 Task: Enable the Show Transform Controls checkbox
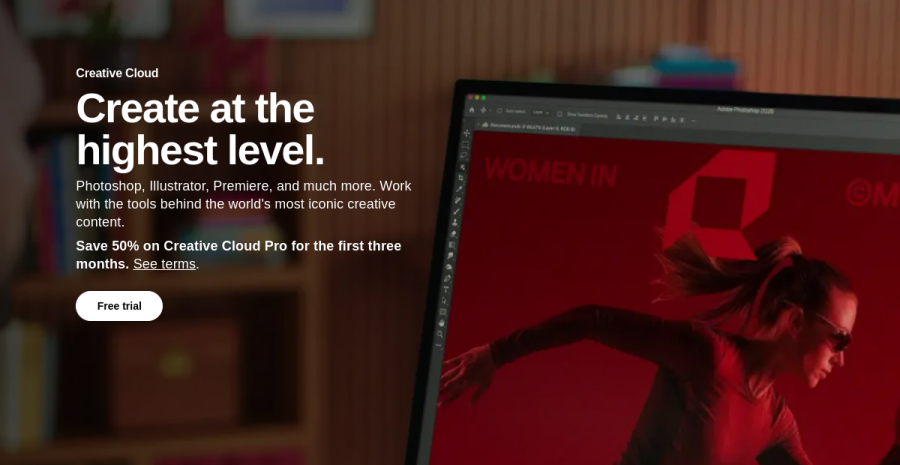click(560, 114)
